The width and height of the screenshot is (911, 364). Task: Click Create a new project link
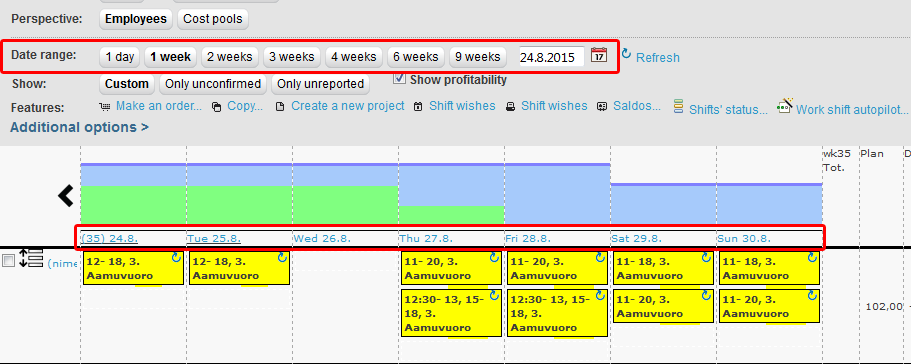(347, 106)
